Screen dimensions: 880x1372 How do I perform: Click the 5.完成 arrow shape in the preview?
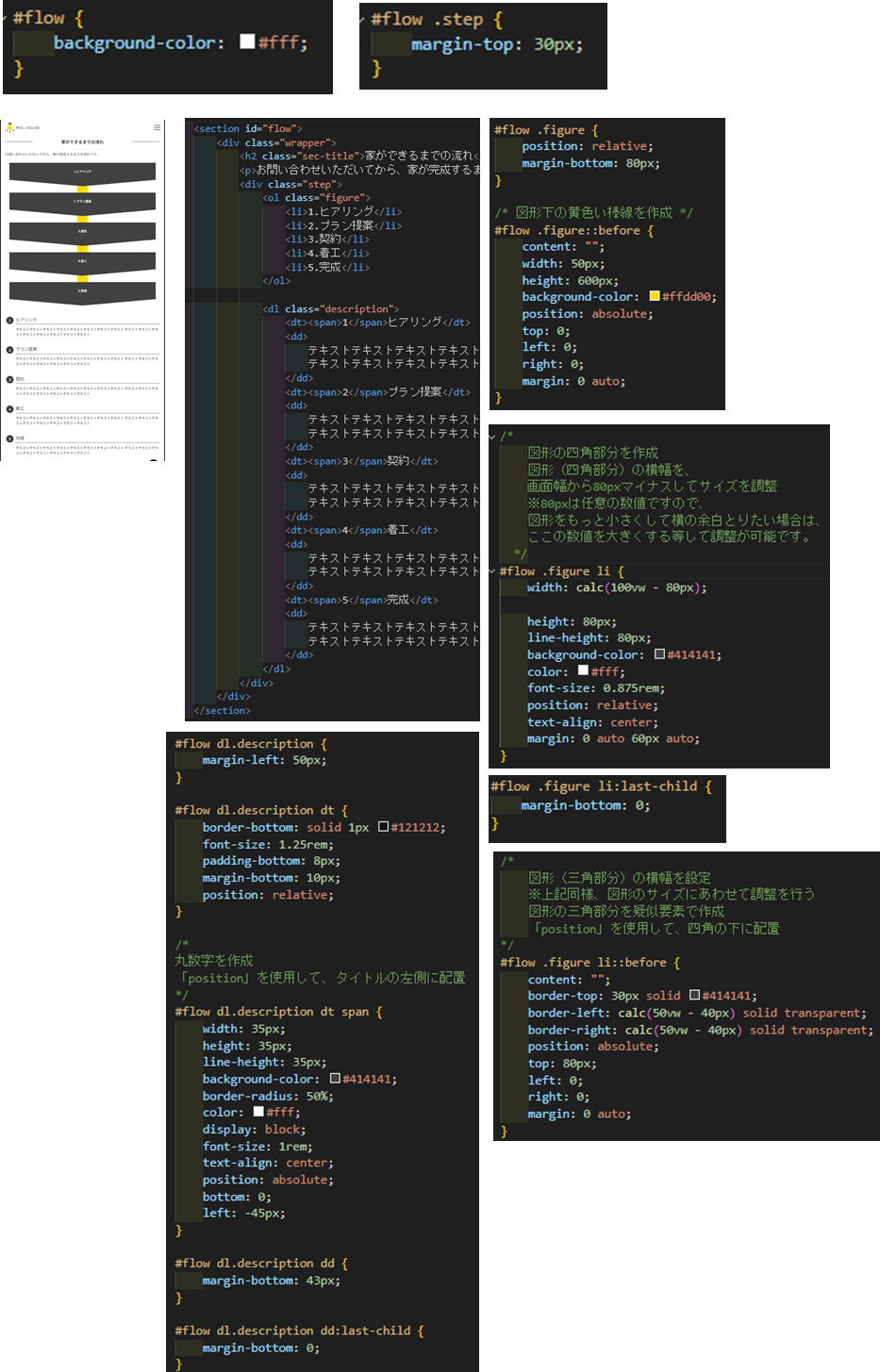click(x=82, y=292)
